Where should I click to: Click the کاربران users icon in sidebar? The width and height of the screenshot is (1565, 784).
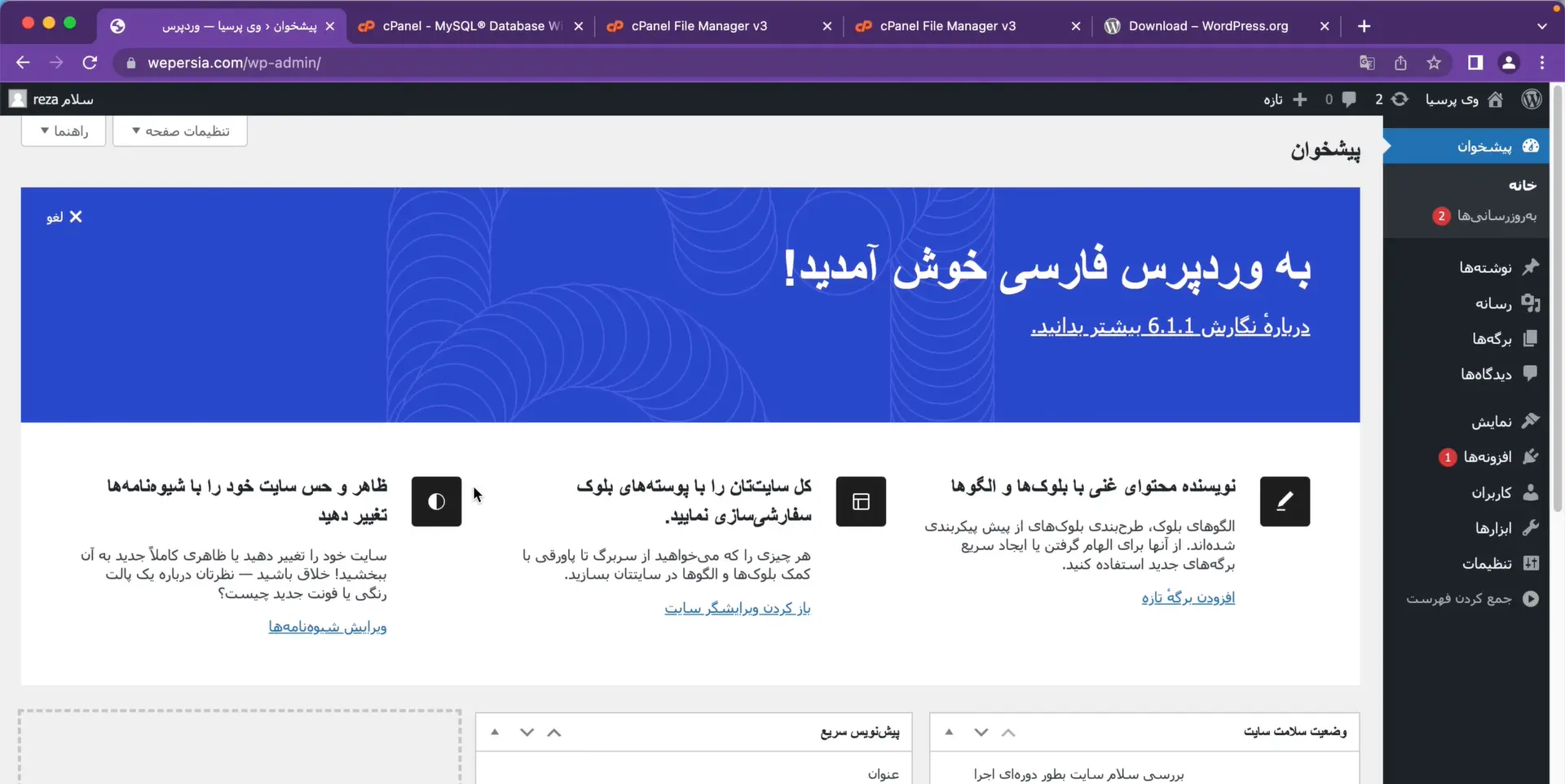(1531, 492)
